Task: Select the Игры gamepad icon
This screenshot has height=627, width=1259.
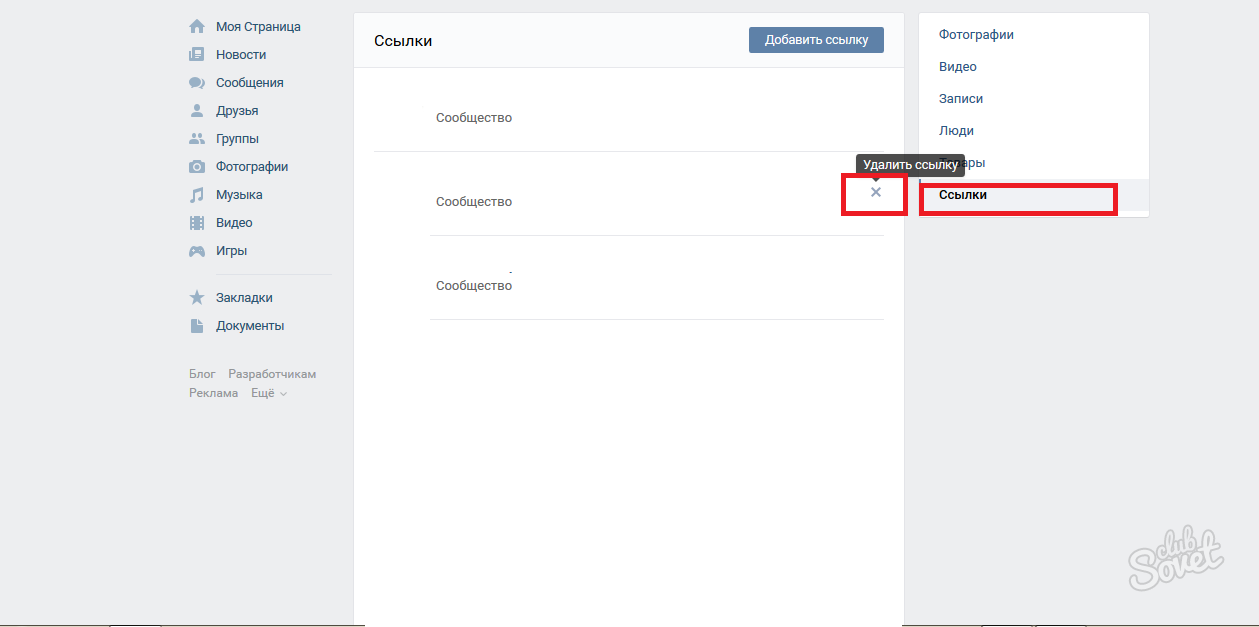Action: coord(197,251)
